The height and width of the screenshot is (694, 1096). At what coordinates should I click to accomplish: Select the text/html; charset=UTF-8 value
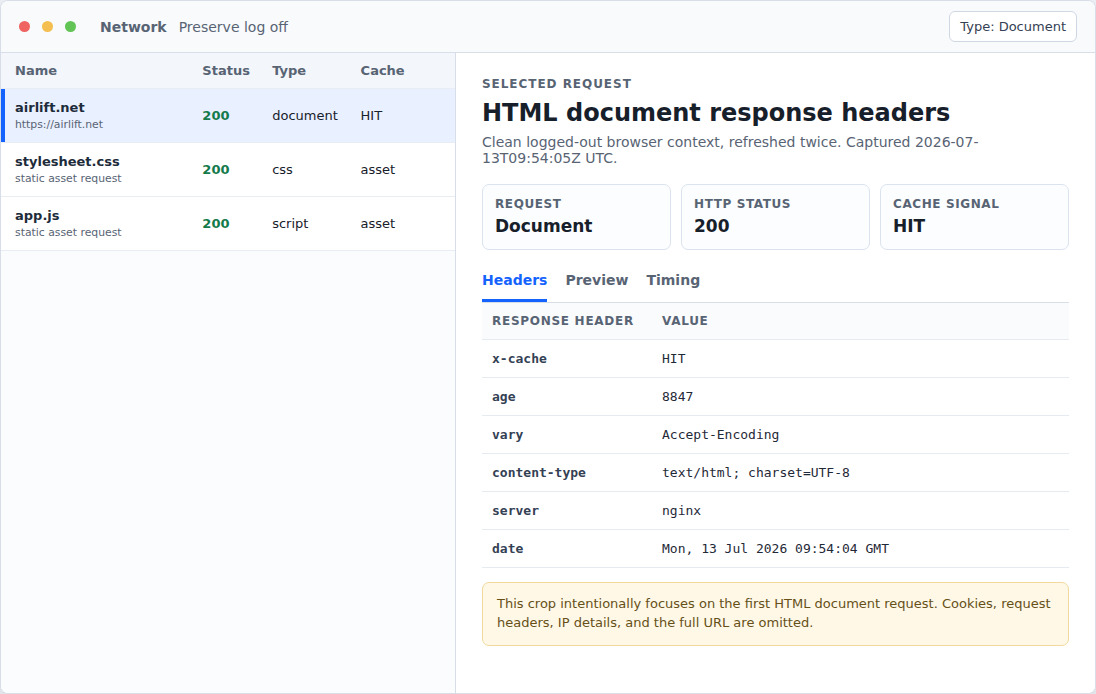point(756,472)
